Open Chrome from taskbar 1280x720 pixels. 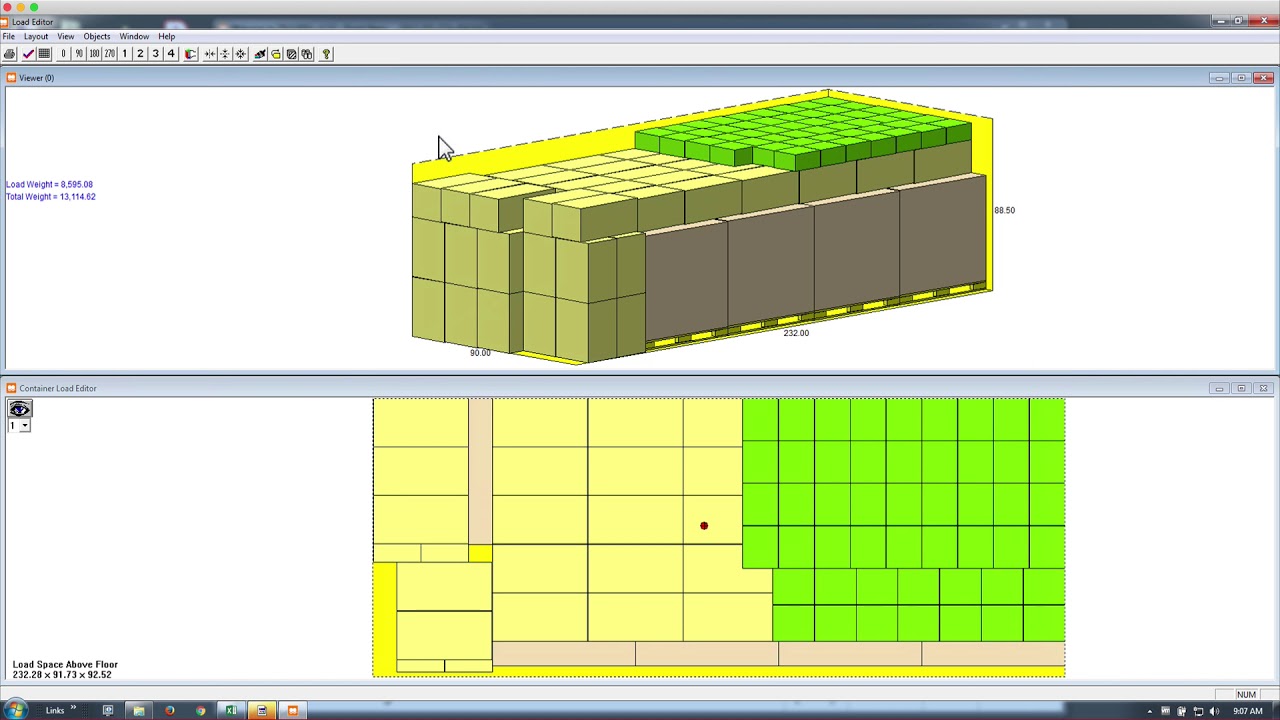[200, 711]
